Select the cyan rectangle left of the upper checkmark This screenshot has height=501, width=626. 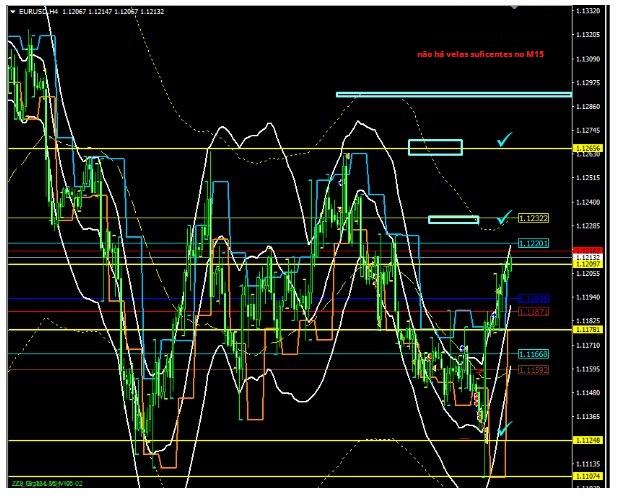[x=435, y=147]
